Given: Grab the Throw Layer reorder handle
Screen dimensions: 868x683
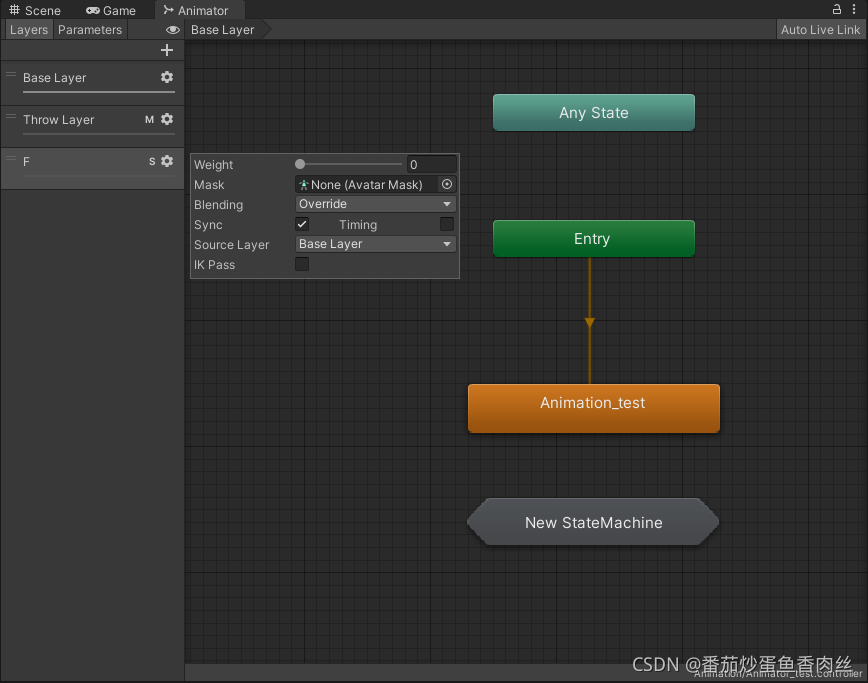Looking at the screenshot, I should click(x=11, y=116).
